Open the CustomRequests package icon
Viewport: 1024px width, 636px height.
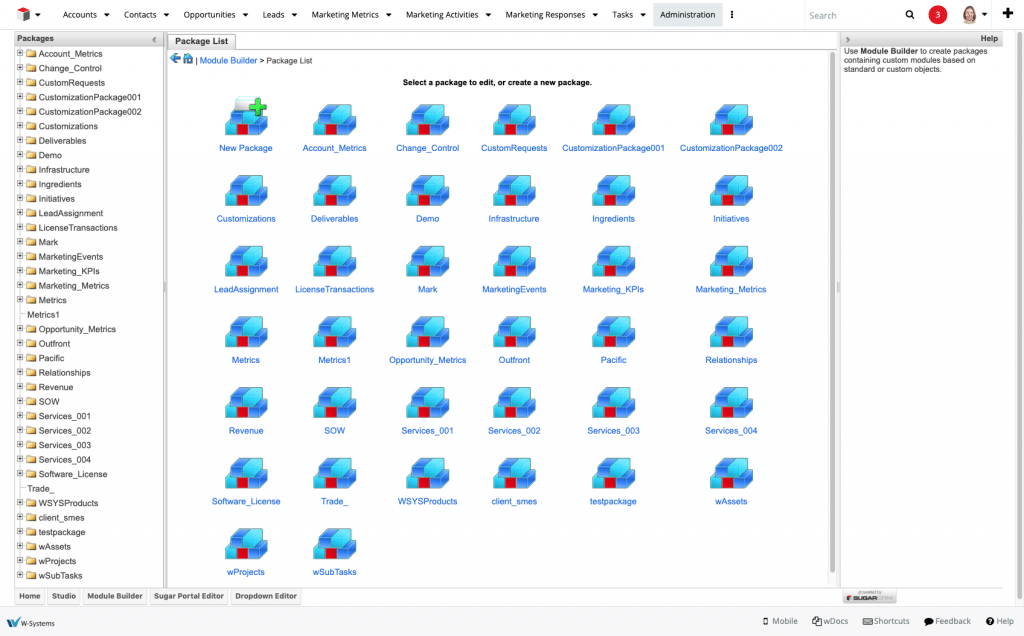[x=514, y=119]
